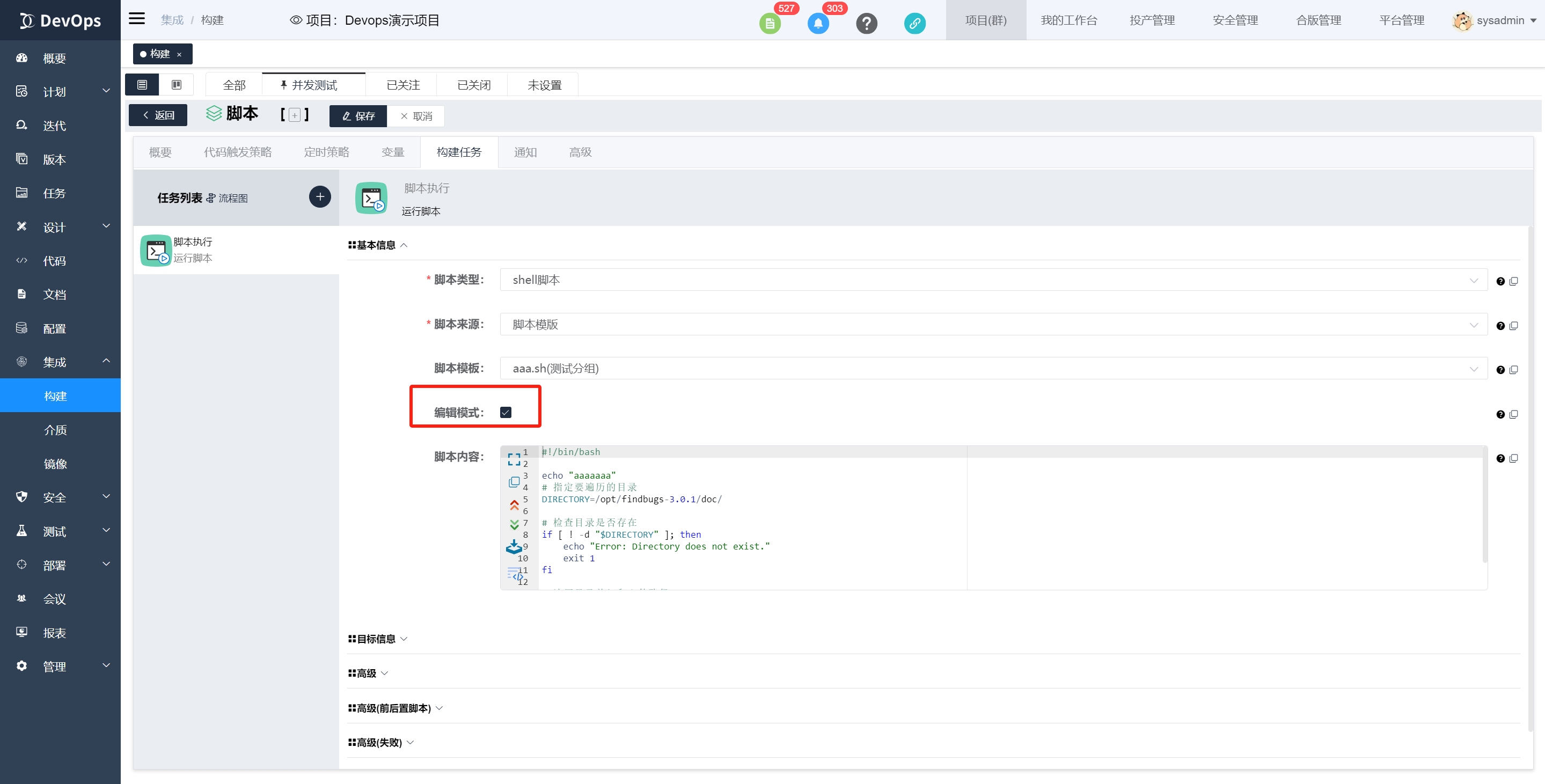Open the 脚本类型 dropdown
This screenshot has width=1545, height=784.
tap(993, 280)
